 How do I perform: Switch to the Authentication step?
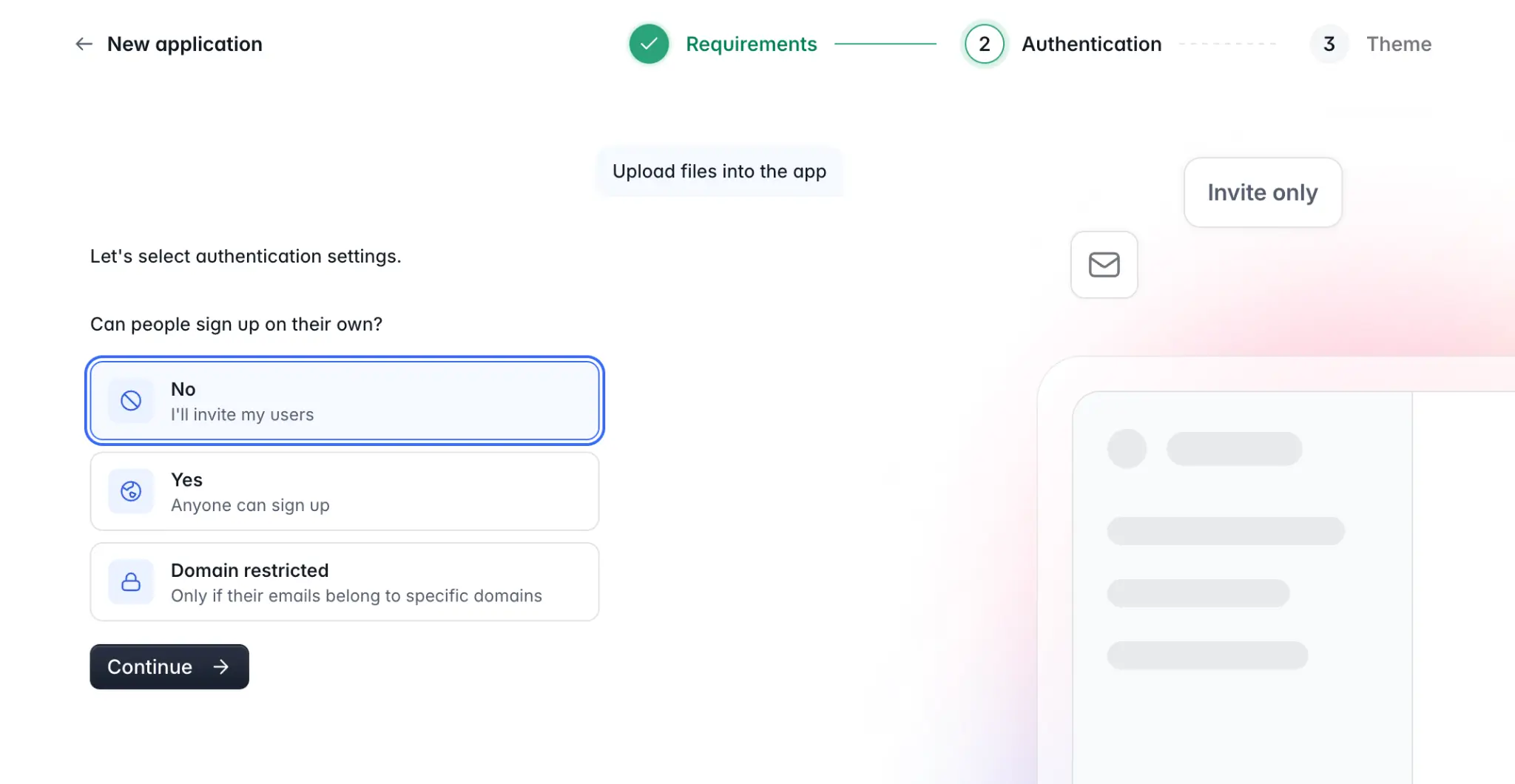tap(1091, 44)
